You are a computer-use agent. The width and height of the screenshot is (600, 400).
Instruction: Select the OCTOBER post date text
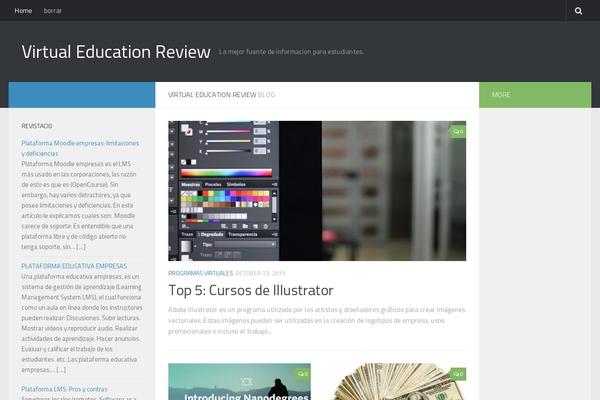coord(260,273)
